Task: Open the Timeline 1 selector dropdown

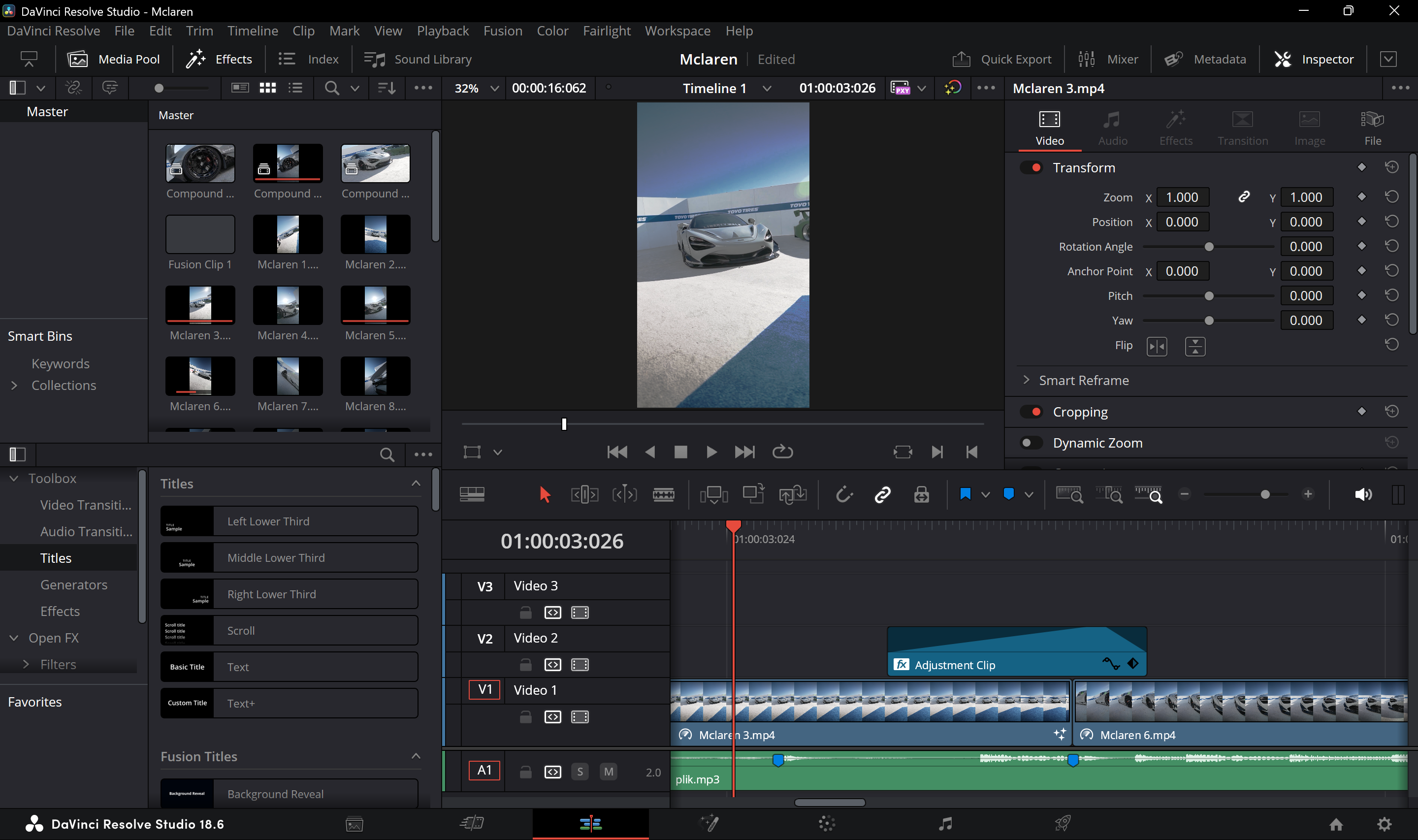Action: pos(767,88)
